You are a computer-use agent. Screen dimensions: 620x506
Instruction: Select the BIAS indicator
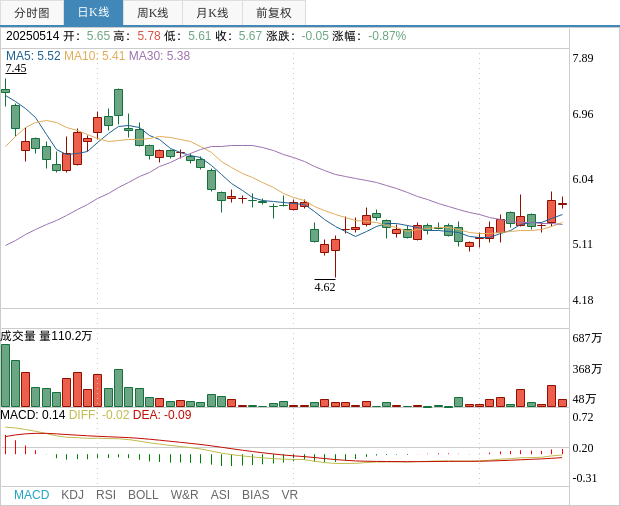(x=255, y=495)
